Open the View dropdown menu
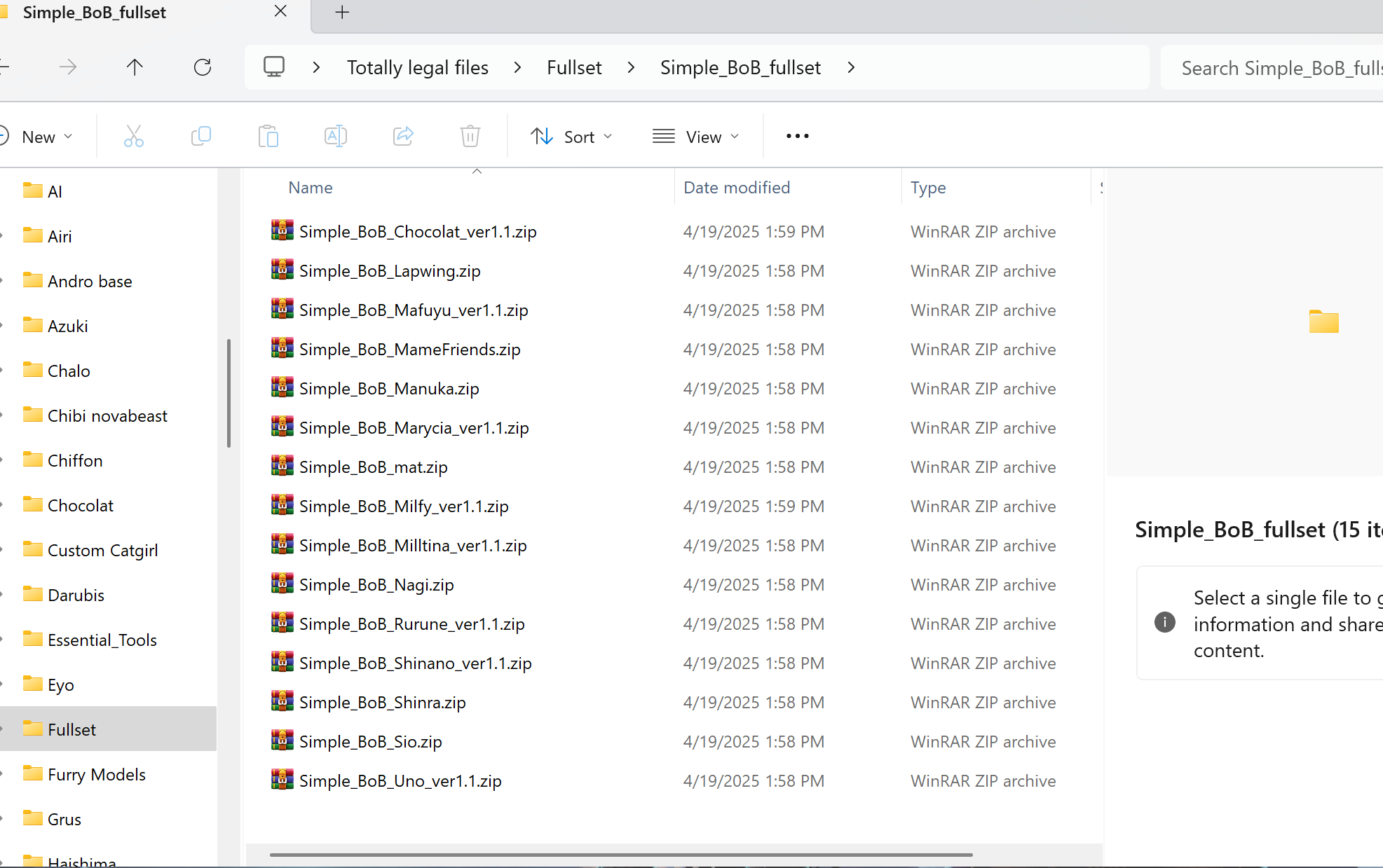 click(x=696, y=137)
